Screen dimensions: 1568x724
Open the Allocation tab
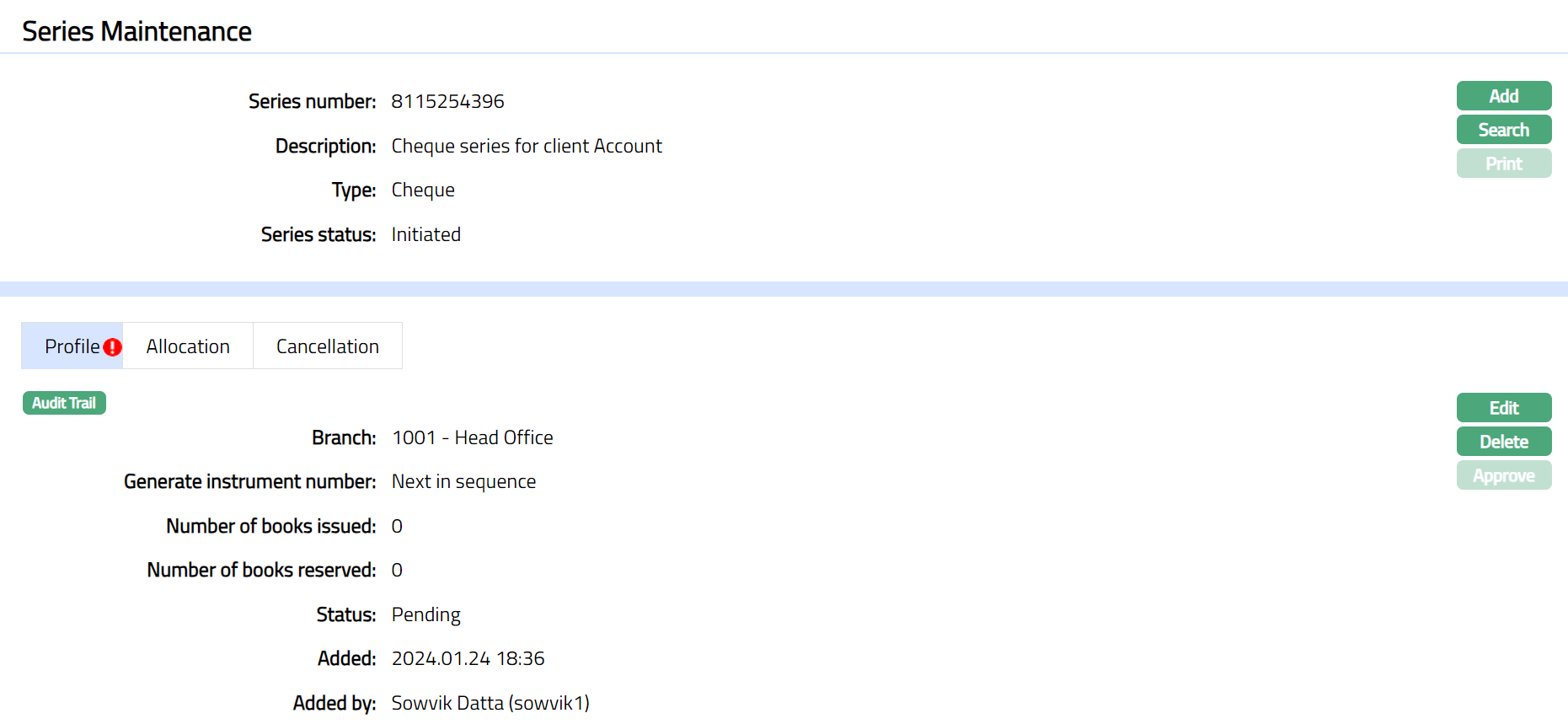188,346
